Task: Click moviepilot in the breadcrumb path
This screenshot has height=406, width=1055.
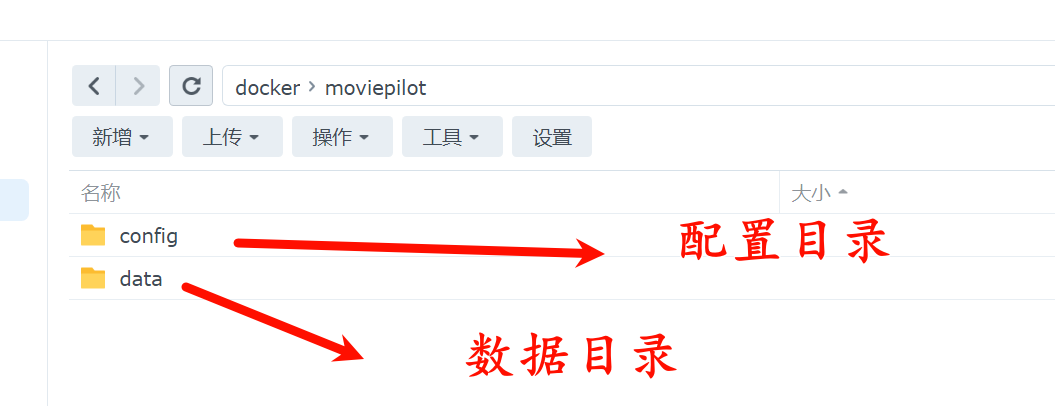Action: (x=375, y=88)
